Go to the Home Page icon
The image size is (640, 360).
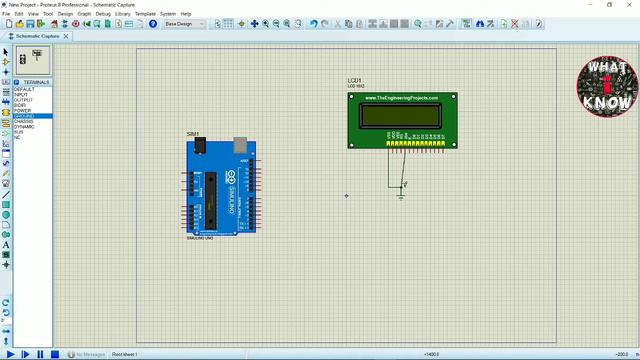[x=54, y=24]
